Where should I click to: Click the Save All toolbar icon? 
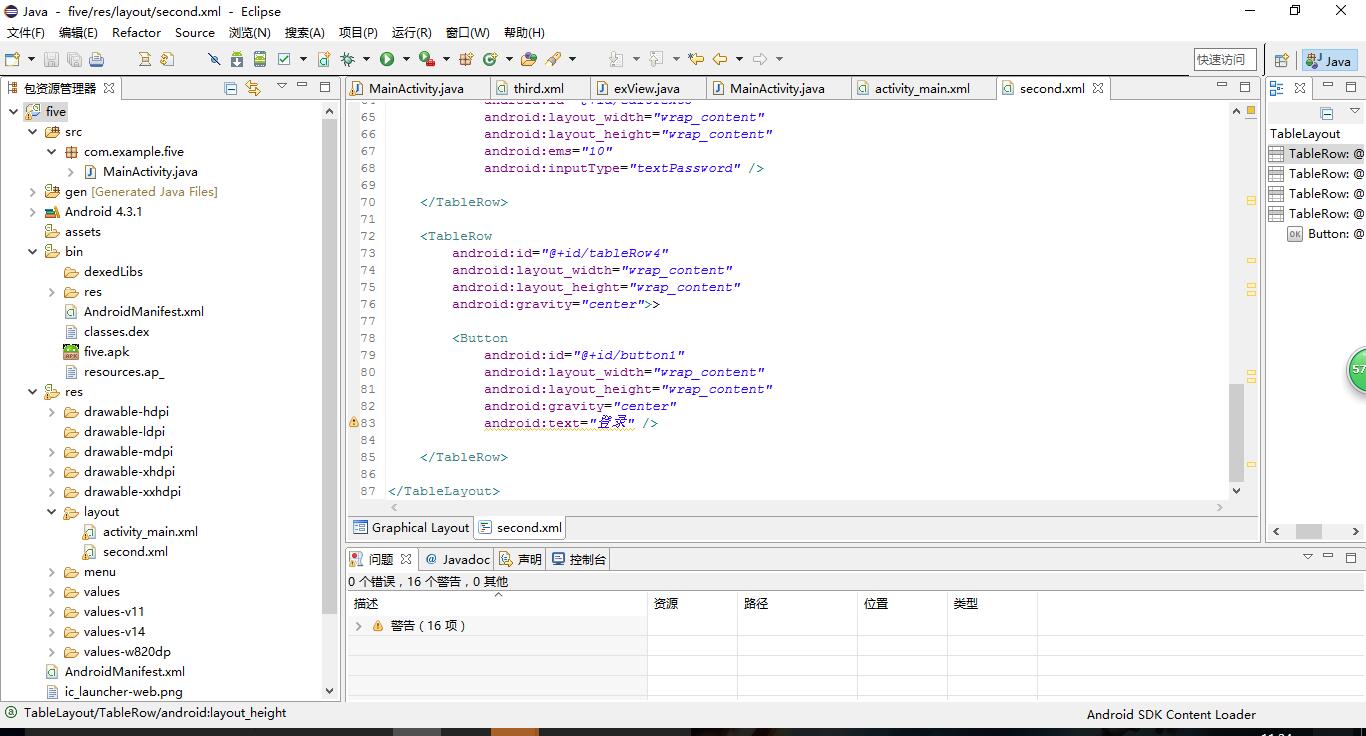(74, 59)
